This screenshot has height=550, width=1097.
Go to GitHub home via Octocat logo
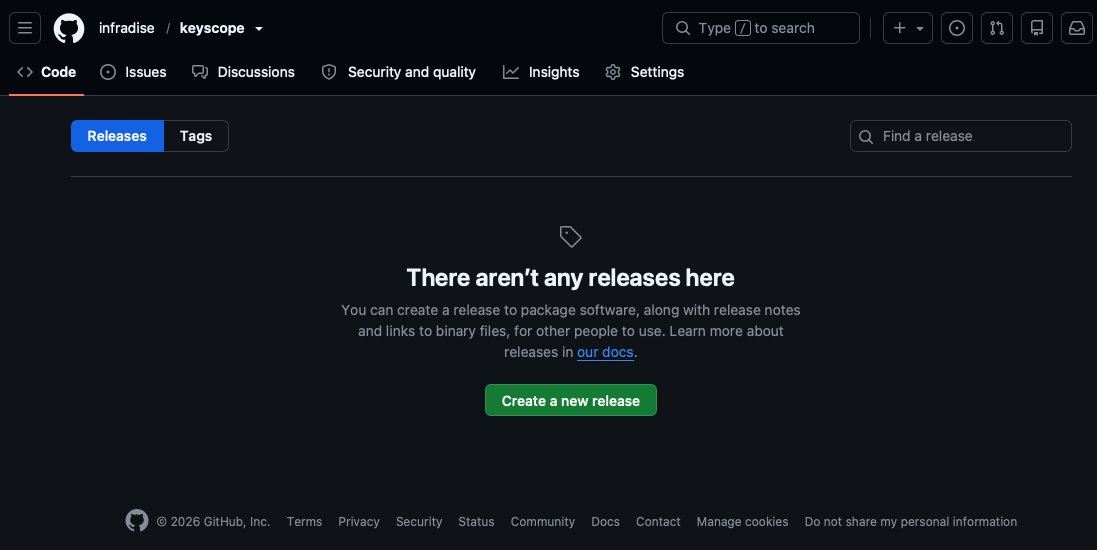(69, 28)
